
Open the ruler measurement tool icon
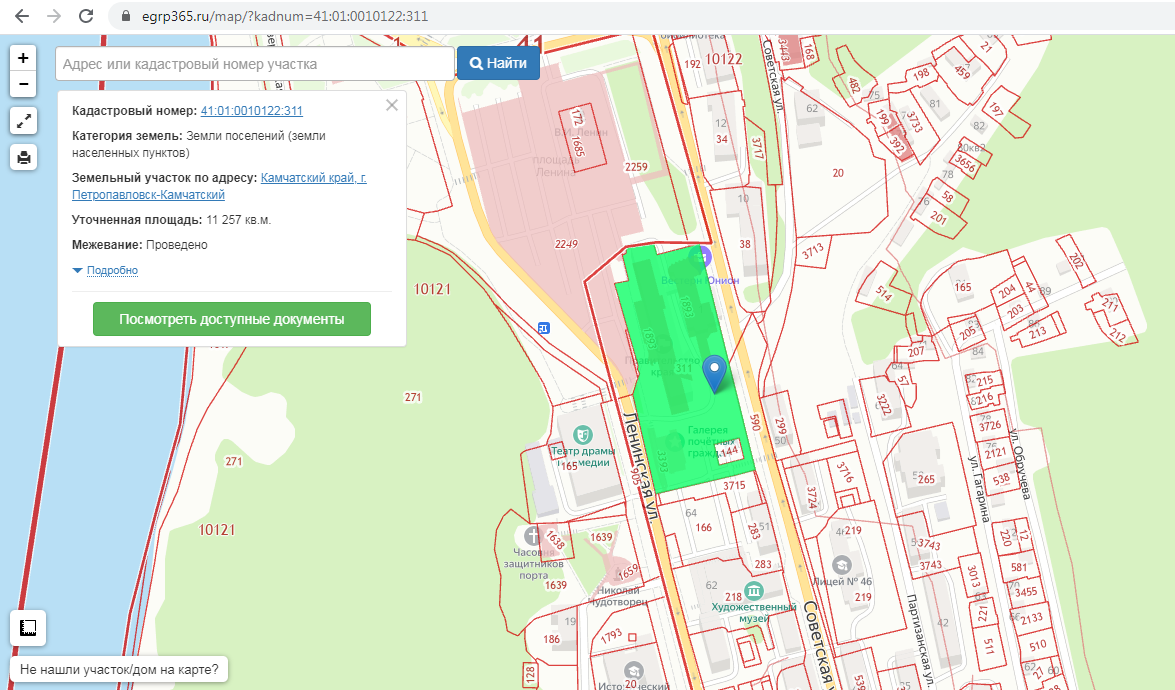(x=28, y=628)
